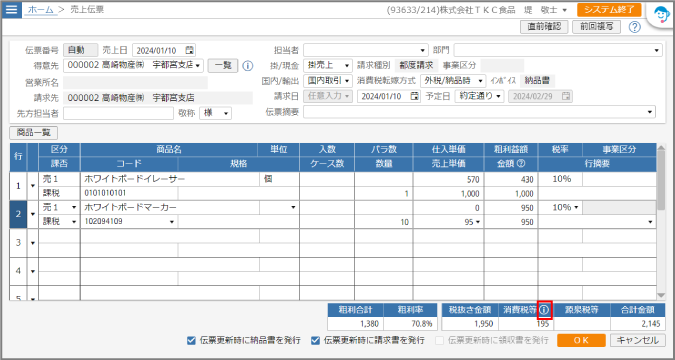The height and width of the screenshot is (360, 675).
Task: Confirm the slip with OK button
Action: click(581, 341)
